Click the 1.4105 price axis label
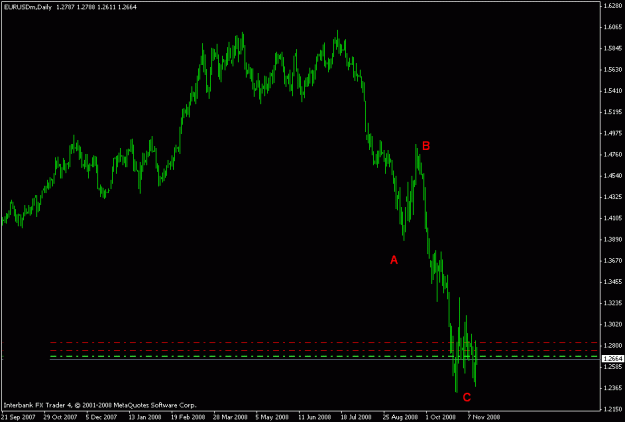The height and width of the screenshot is (422, 625). click(x=613, y=218)
